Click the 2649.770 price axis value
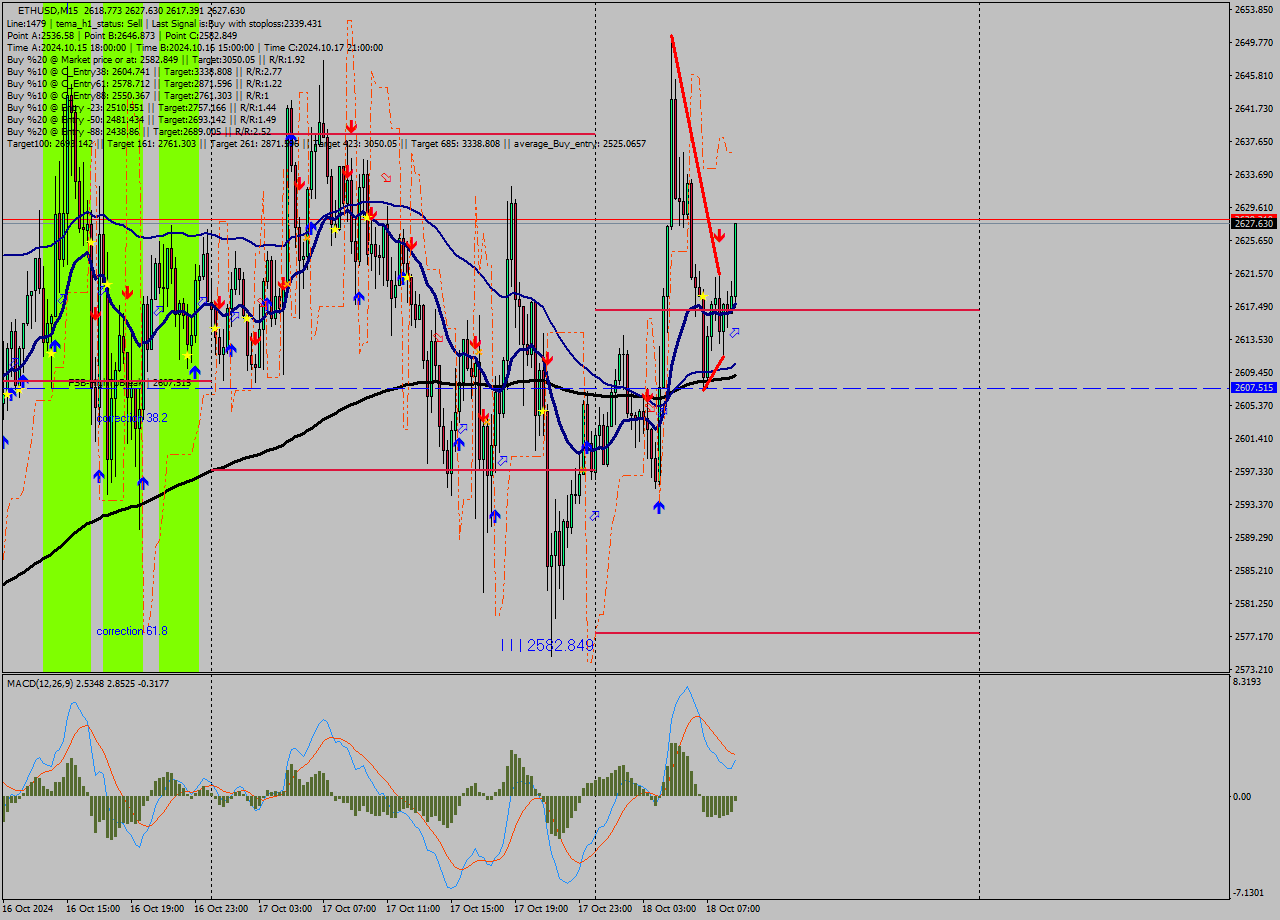Viewport: 1280px width, 920px height. click(x=1253, y=42)
